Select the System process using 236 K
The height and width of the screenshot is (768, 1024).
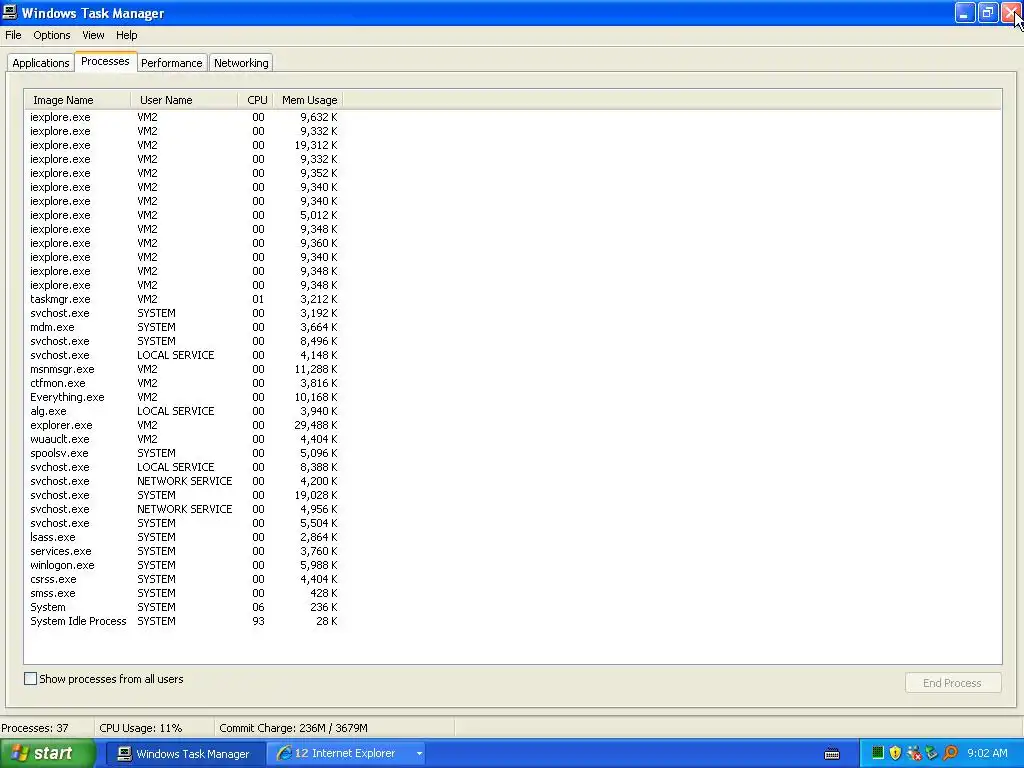point(184,607)
